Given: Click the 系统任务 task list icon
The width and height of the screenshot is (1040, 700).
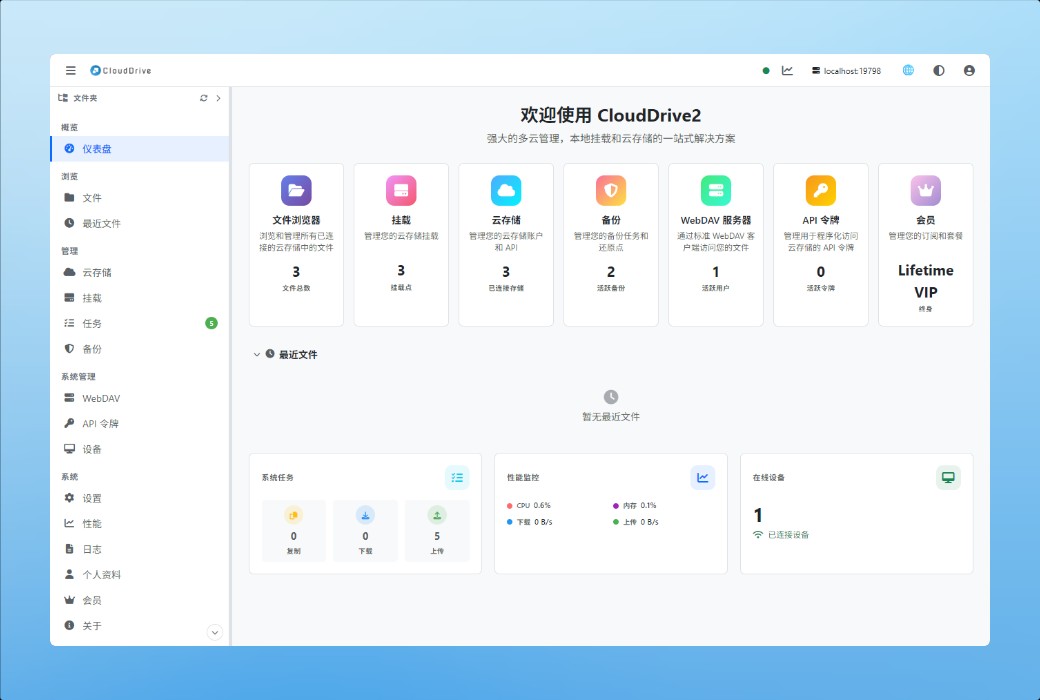Looking at the screenshot, I should pyautogui.click(x=457, y=478).
